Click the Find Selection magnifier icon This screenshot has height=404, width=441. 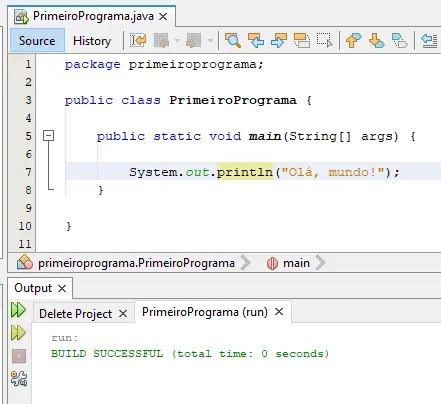(x=233, y=41)
